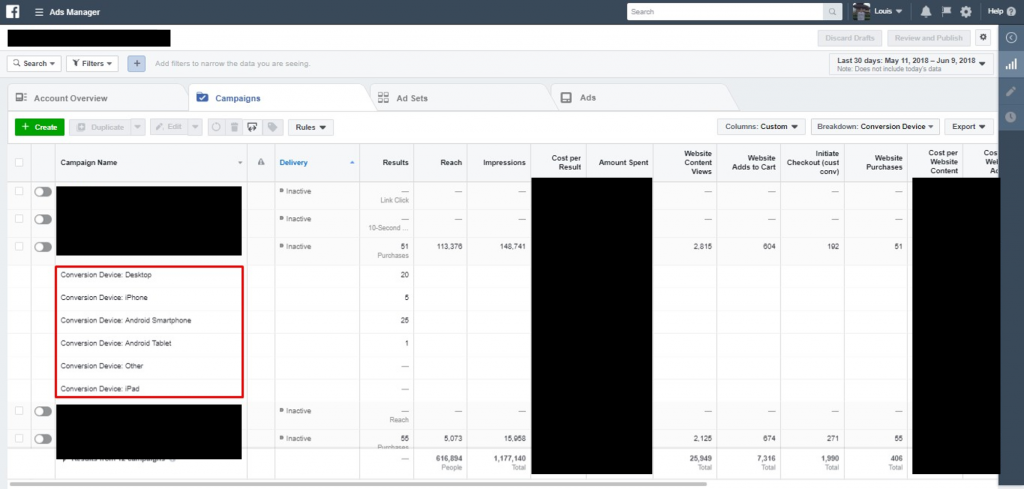Click the warning triangle column header

coord(261,163)
